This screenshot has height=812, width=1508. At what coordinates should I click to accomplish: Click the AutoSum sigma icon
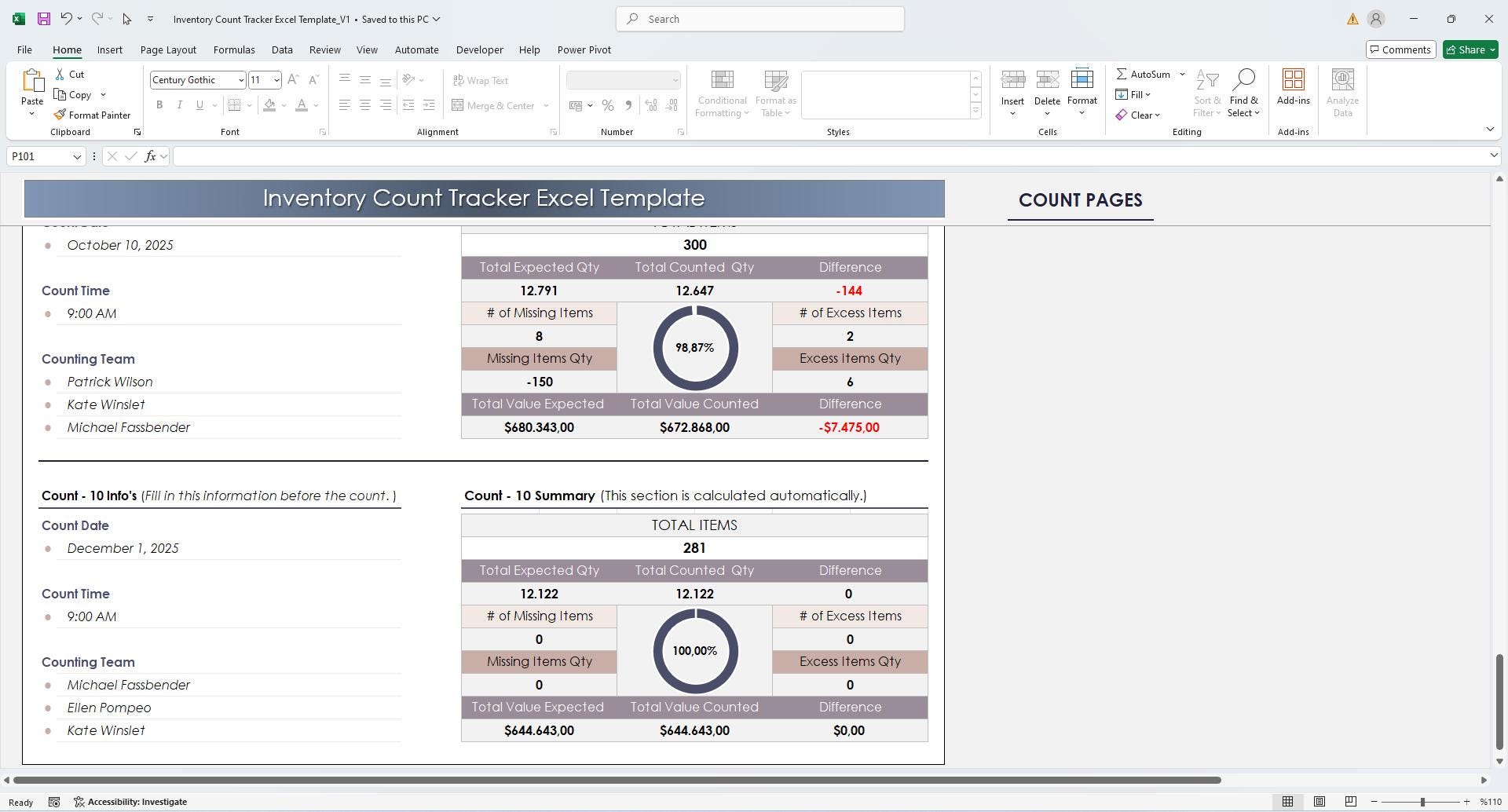coord(1122,75)
